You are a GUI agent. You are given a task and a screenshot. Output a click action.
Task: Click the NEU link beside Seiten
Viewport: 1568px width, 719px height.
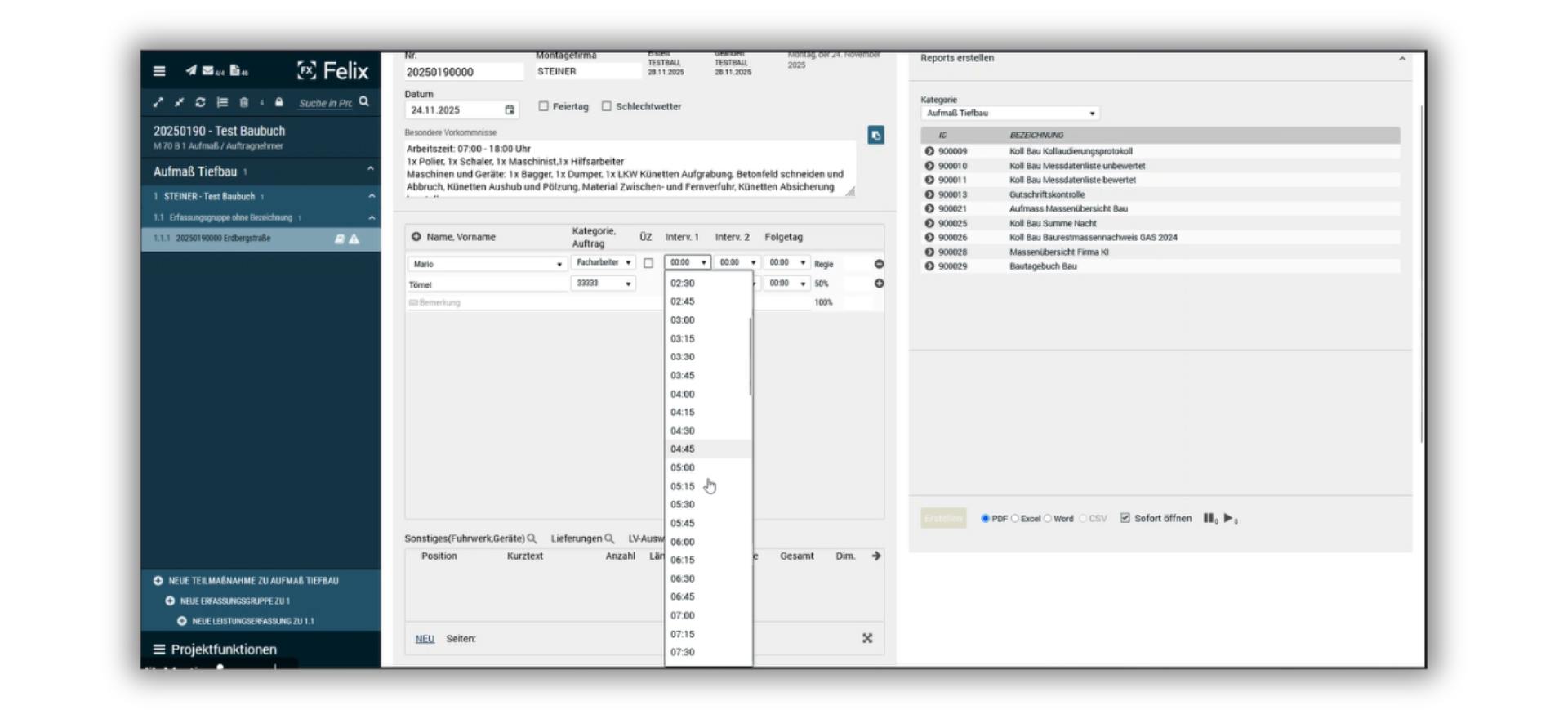tap(425, 639)
